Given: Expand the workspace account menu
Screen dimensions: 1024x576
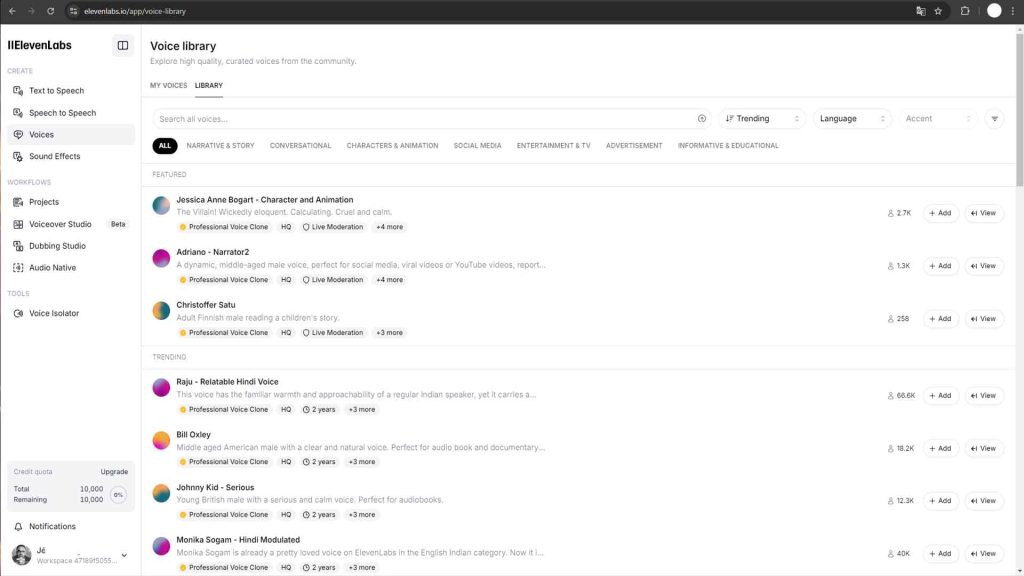Looking at the screenshot, I should click(124, 556).
